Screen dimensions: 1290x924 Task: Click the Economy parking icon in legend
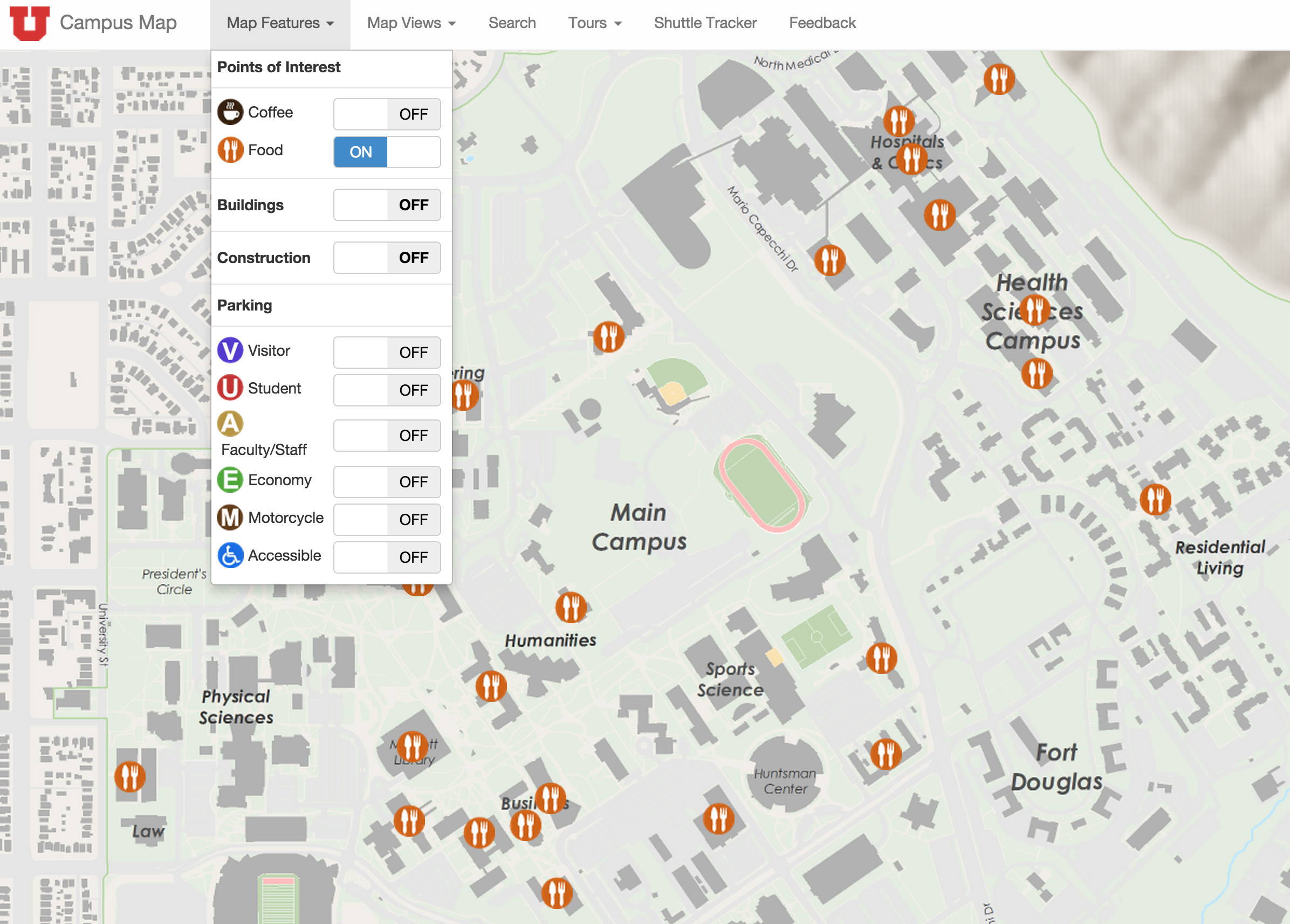tap(229, 479)
